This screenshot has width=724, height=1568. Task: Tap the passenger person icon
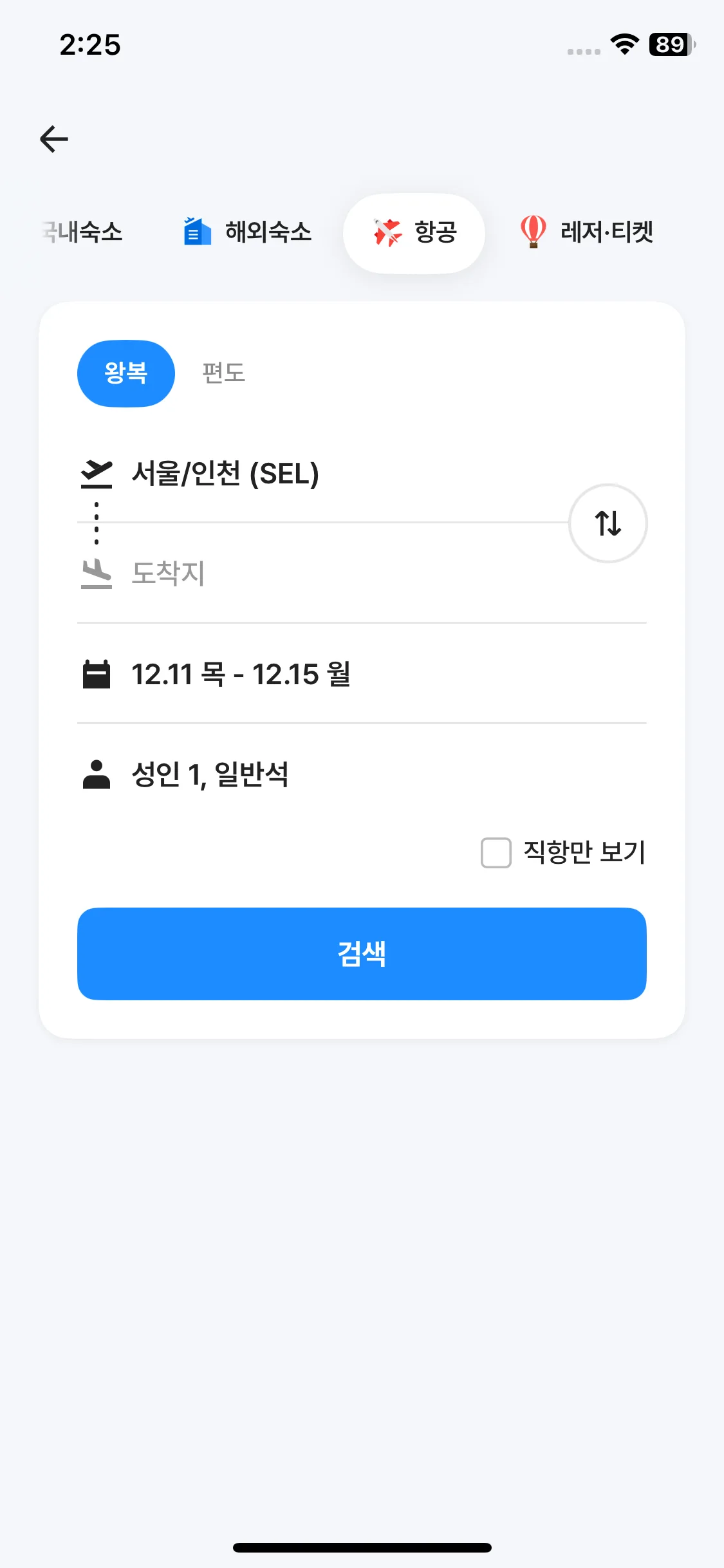pos(97,774)
